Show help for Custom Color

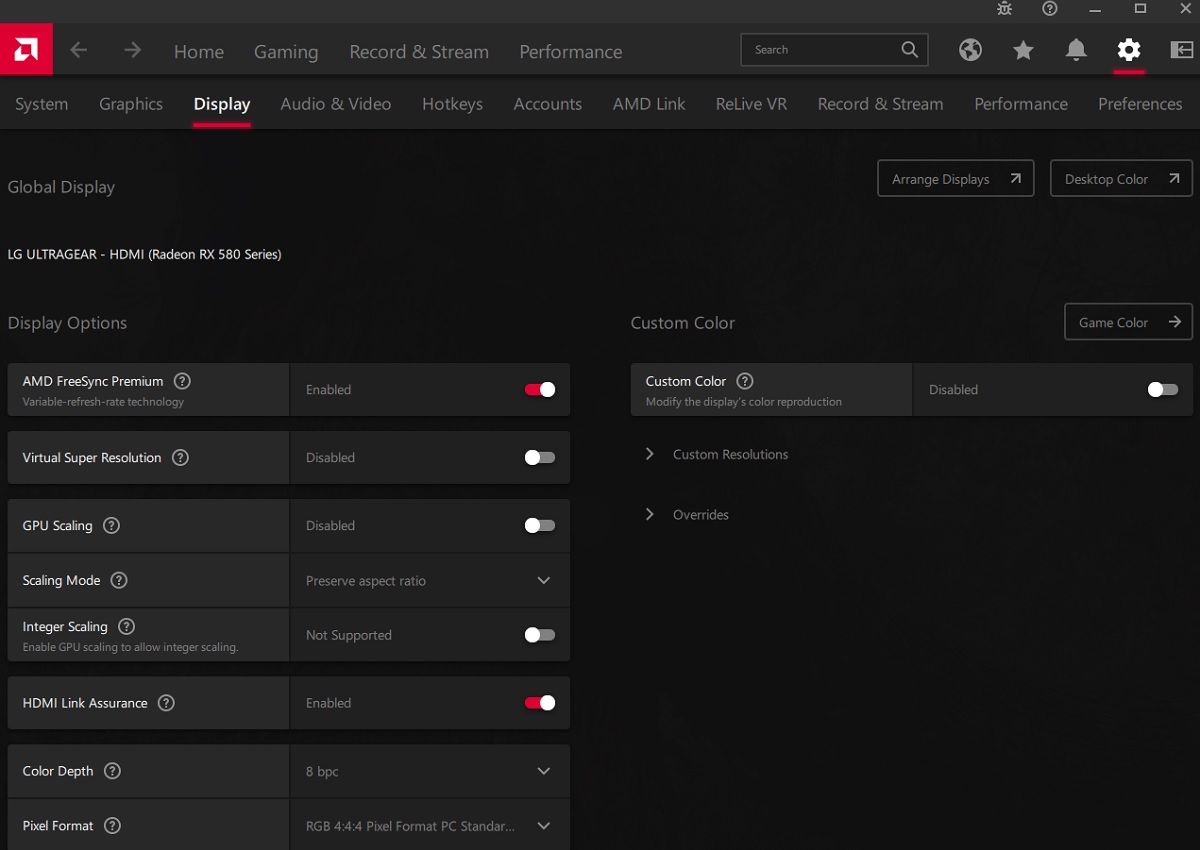click(745, 381)
